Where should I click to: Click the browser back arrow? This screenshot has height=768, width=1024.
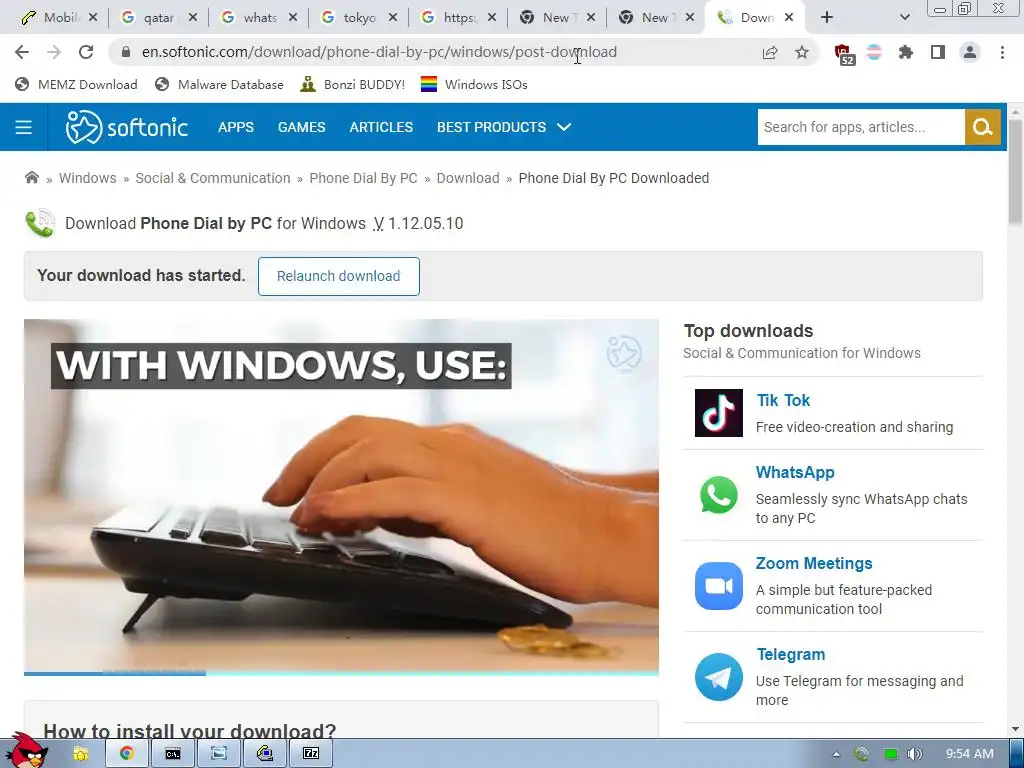click(x=22, y=52)
